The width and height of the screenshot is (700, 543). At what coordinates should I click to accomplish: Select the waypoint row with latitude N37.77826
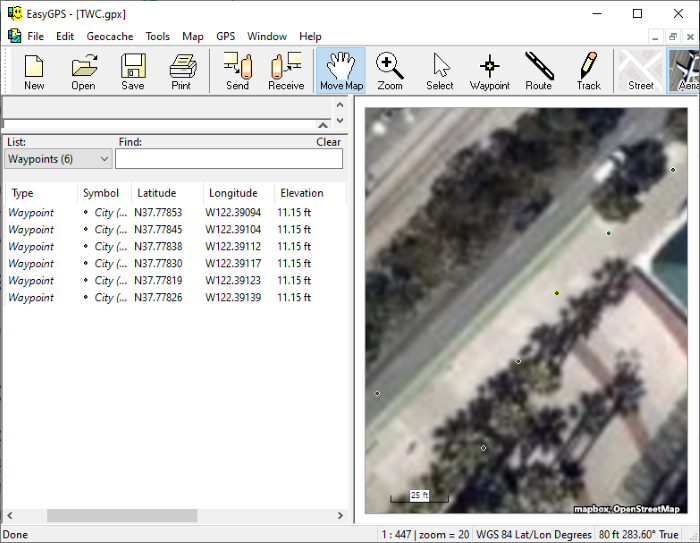click(x=175, y=297)
